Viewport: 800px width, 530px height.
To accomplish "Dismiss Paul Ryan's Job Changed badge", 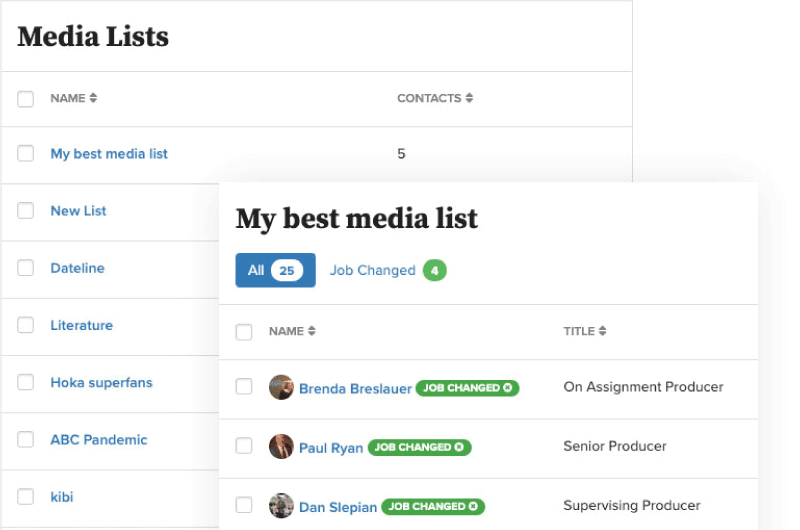I will coord(459,447).
